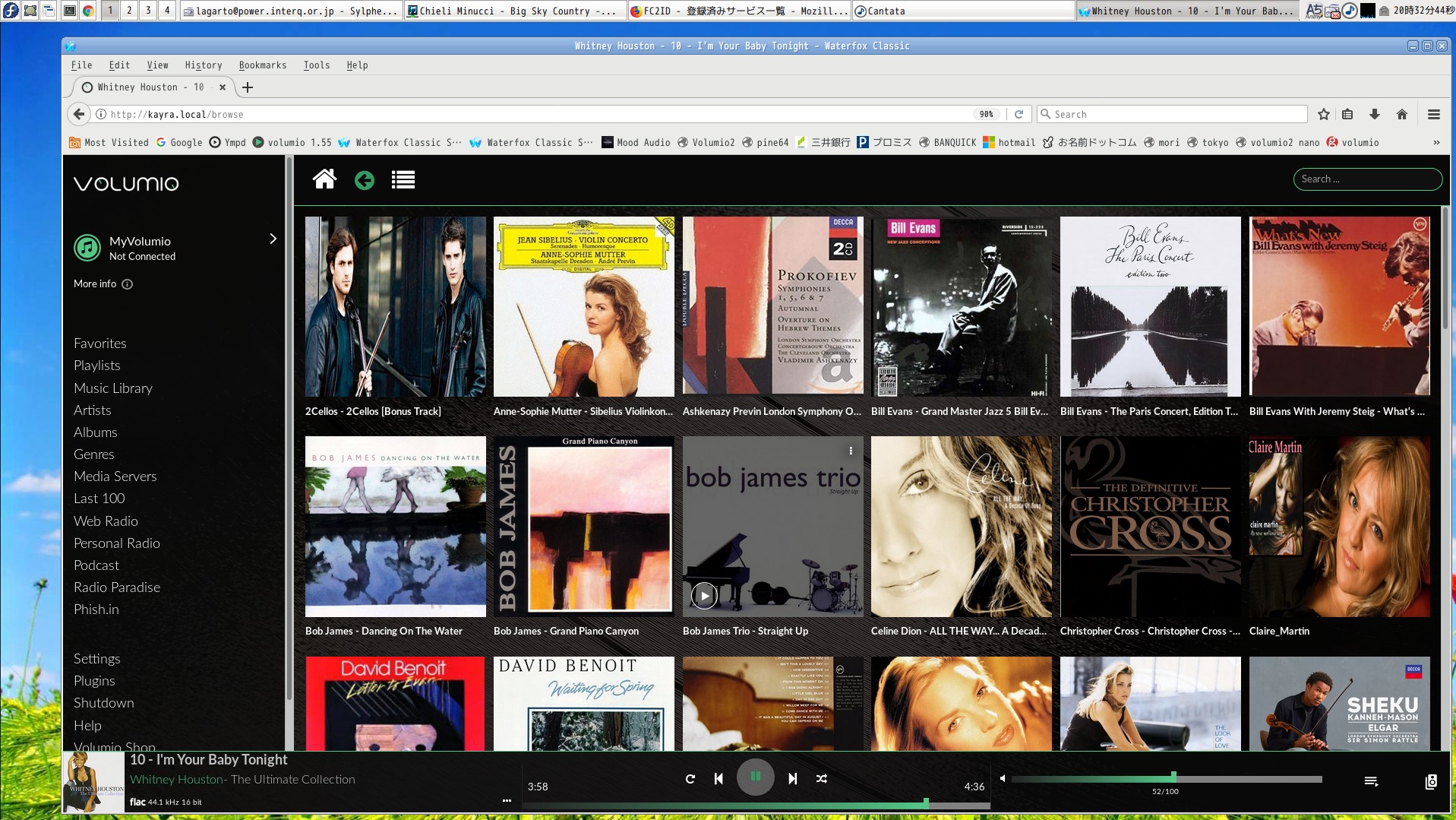Skip to the next track
This screenshot has width=1456, height=820.
tap(792, 778)
